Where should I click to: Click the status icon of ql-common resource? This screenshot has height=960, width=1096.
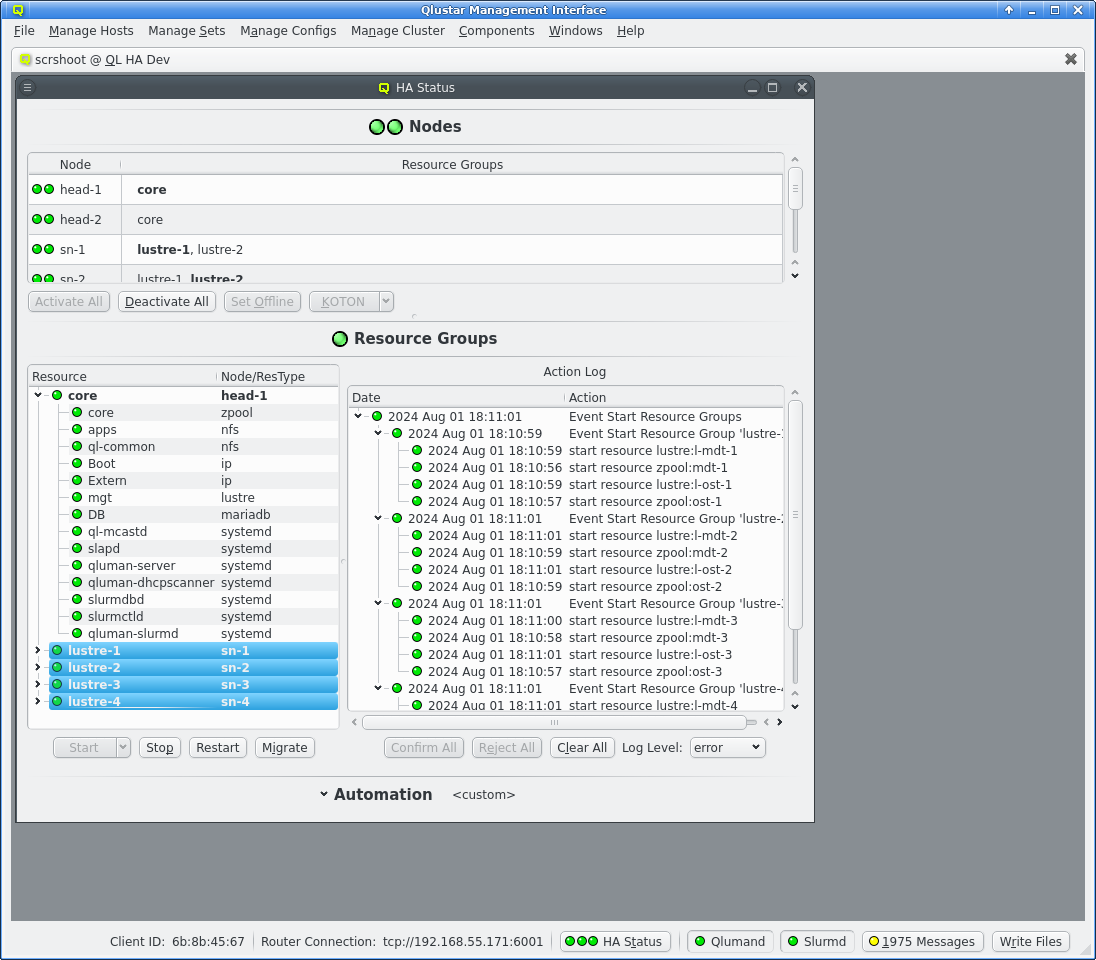77,446
